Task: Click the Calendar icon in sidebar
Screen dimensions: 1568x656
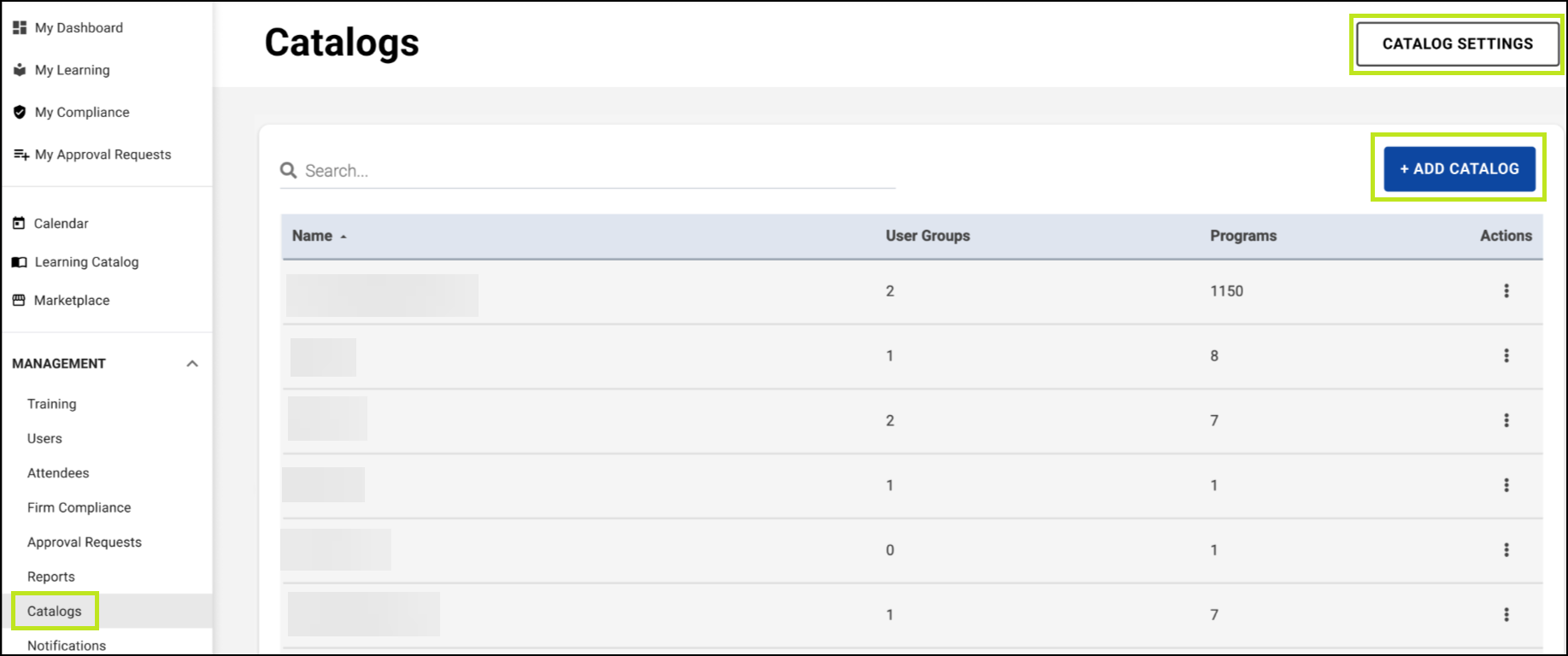Action: tap(19, 223)
